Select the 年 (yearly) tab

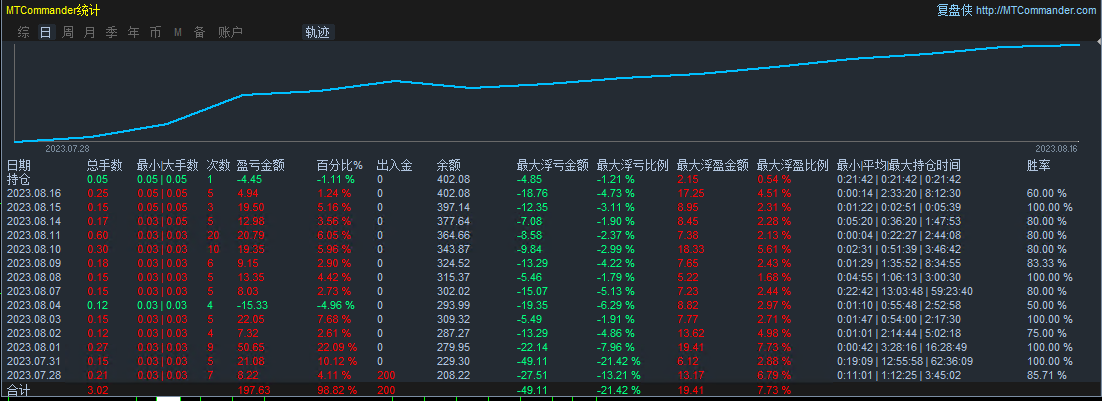[133, 32]
